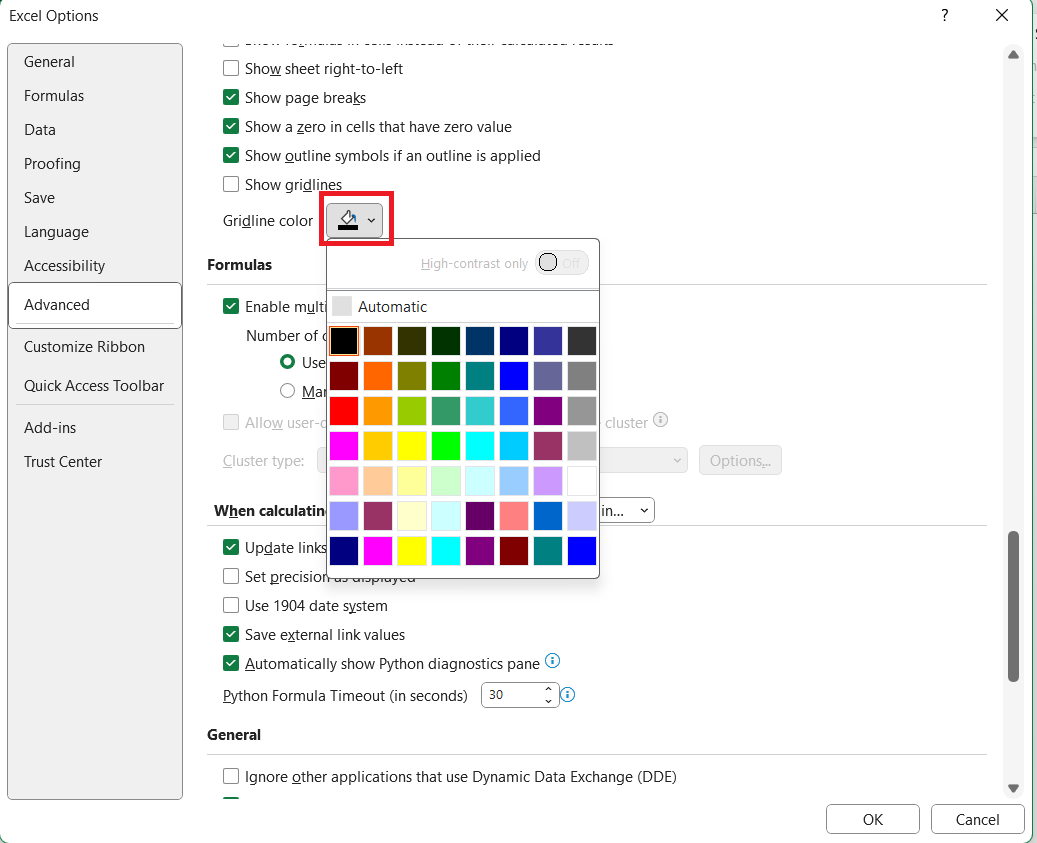Screen dimensions: 1037x843
Task: Toggle High-contrast only switch
Action: pyautogui.click(x=561, y=263)
